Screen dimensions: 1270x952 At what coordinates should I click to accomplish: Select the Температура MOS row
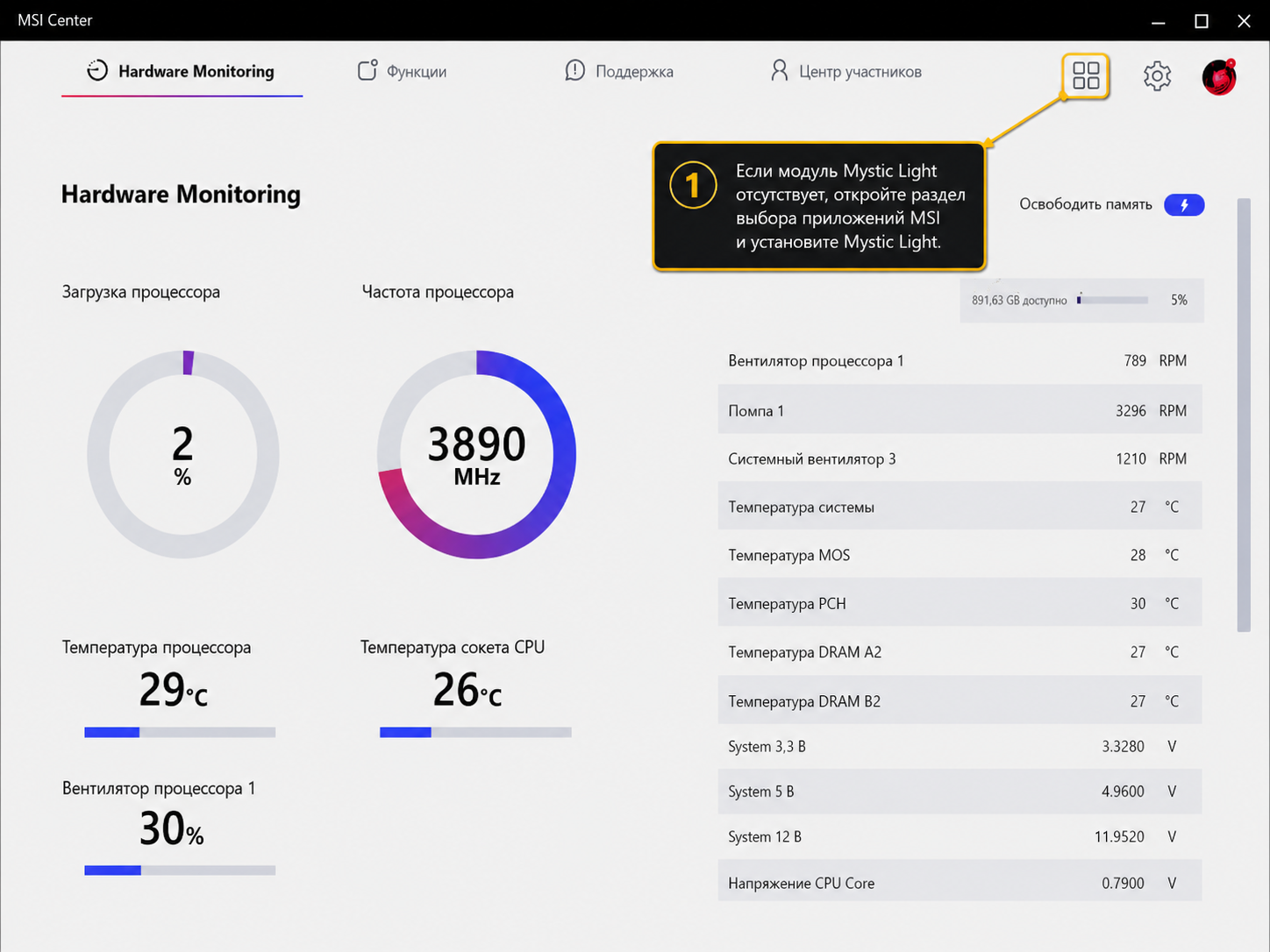[x=960, y=555]
